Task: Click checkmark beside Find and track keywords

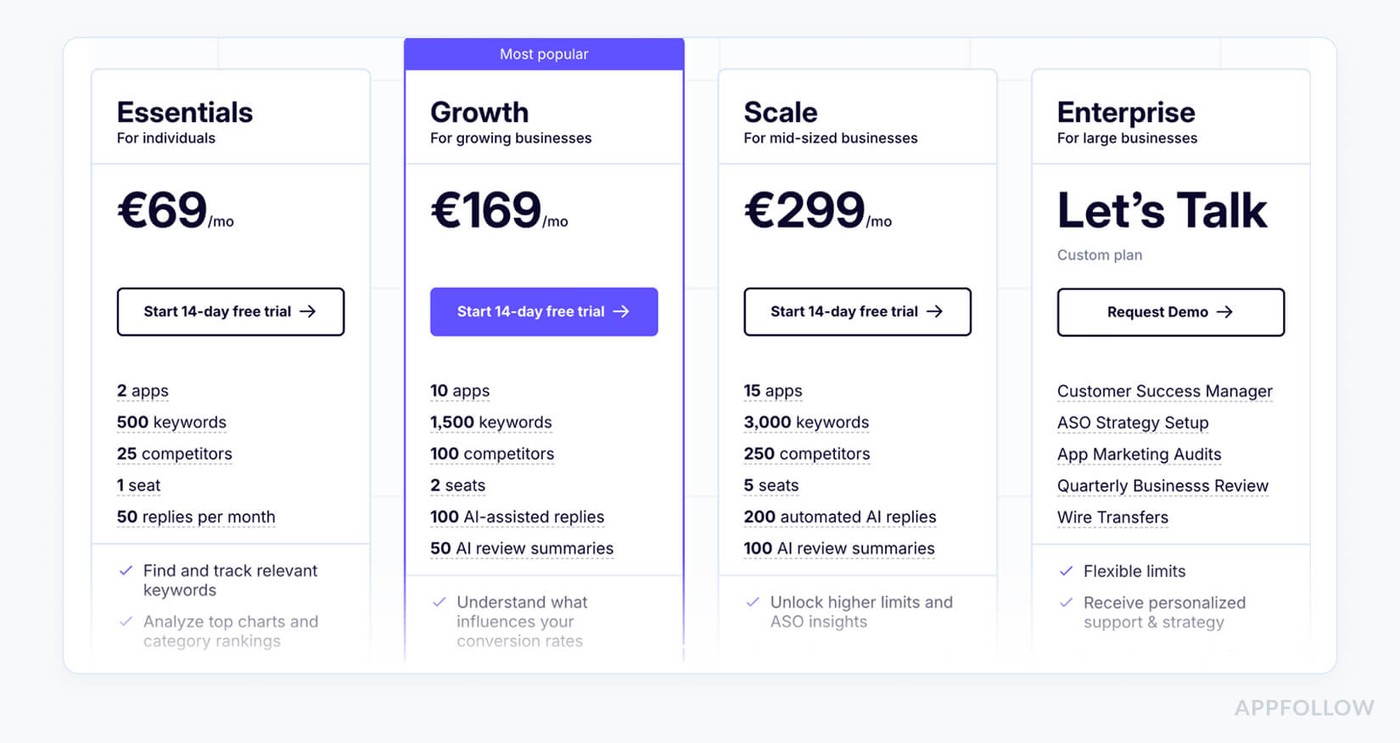Action: pos(126,571)
